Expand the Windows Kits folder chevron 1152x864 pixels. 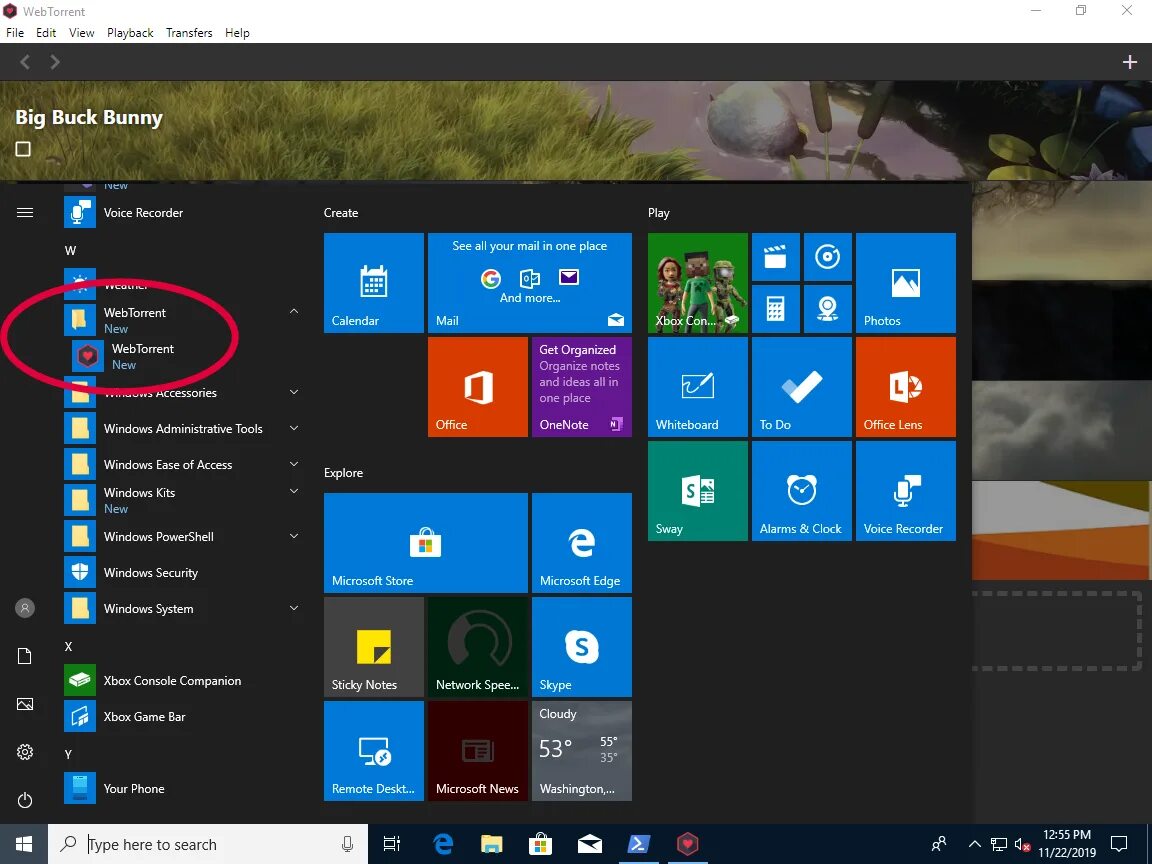click(x=294, y=492)
